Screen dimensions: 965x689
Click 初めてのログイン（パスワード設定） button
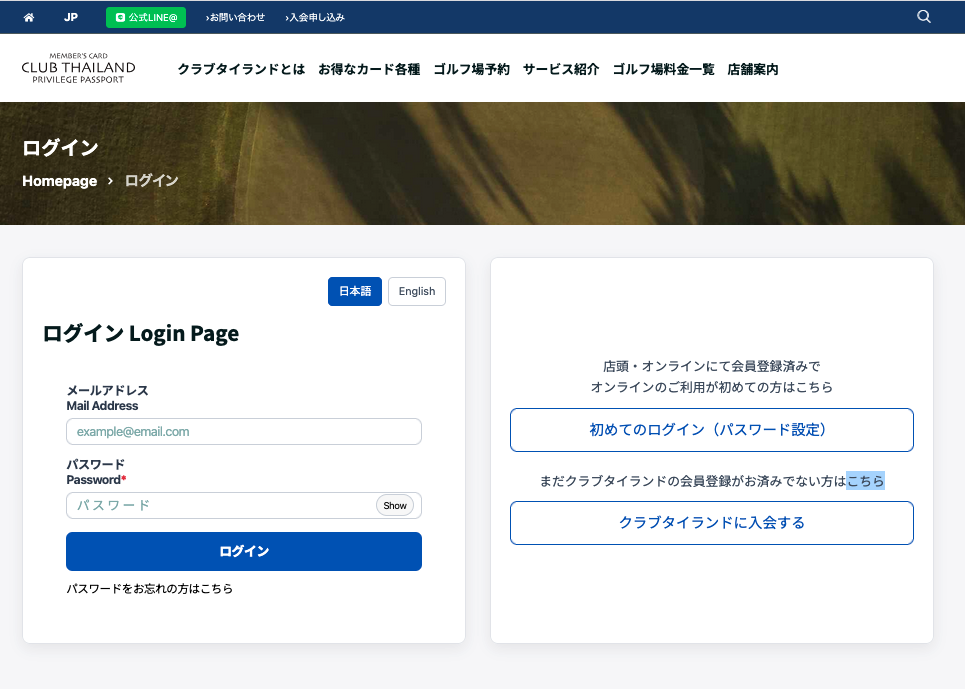tap(711, 430)
